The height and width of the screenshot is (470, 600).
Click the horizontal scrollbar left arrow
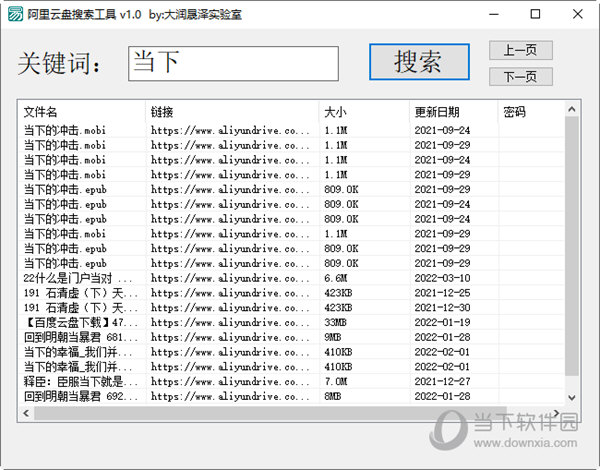coord(26,413)
